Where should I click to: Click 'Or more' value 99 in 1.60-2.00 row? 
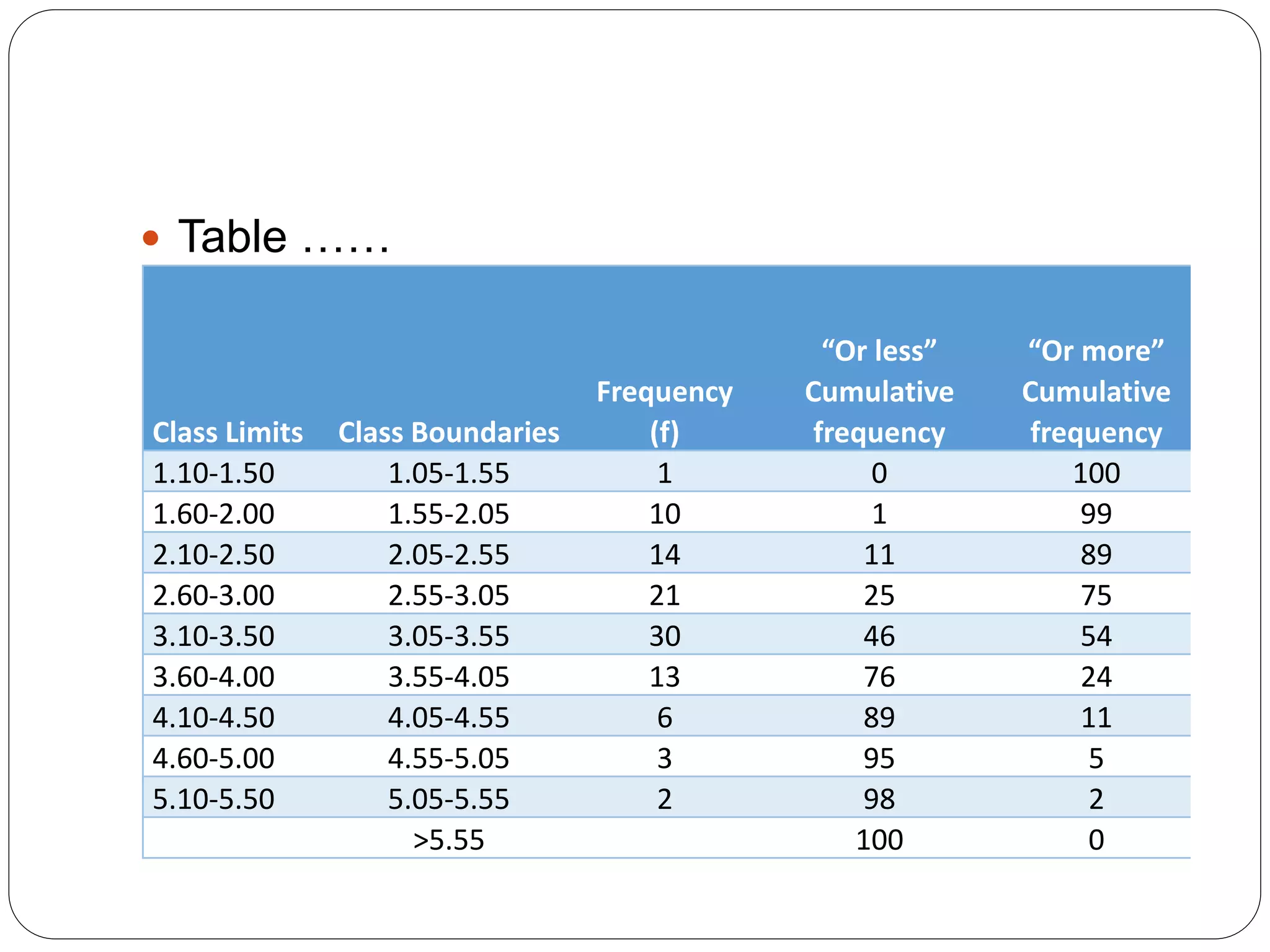pyautogui.click(x=1096, y=514)
